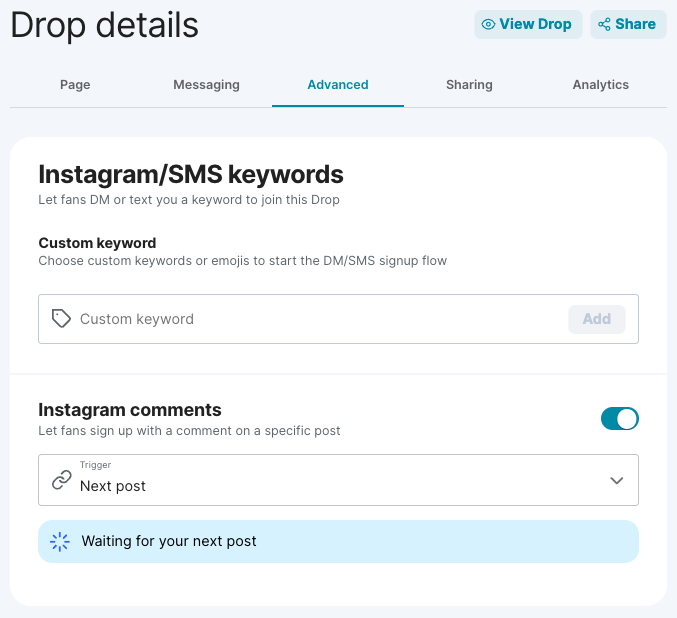
Task: Show the Analytics tab
Action: 600,85
